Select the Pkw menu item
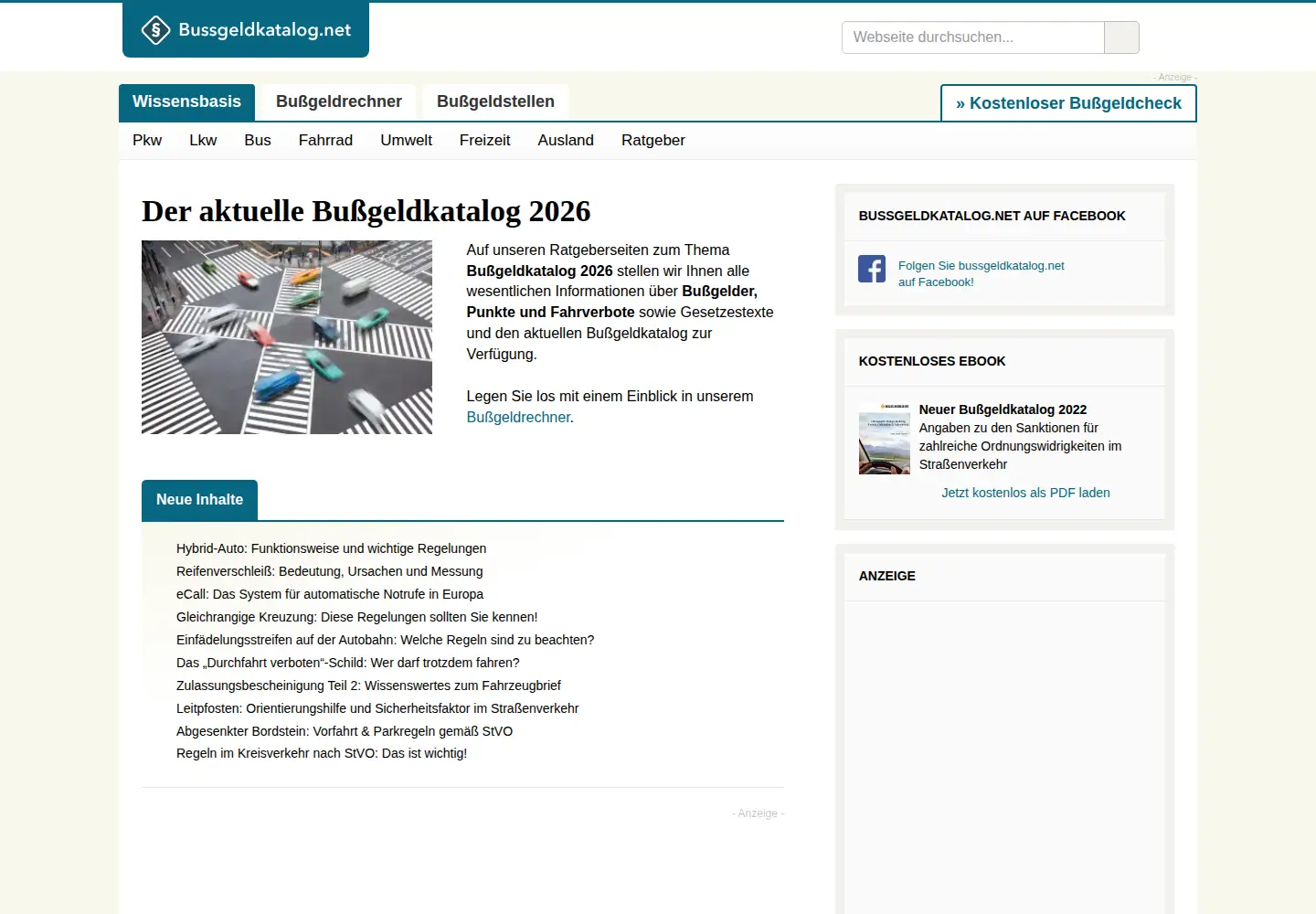This screenshot has width=1316, height=914. (147, 140)
